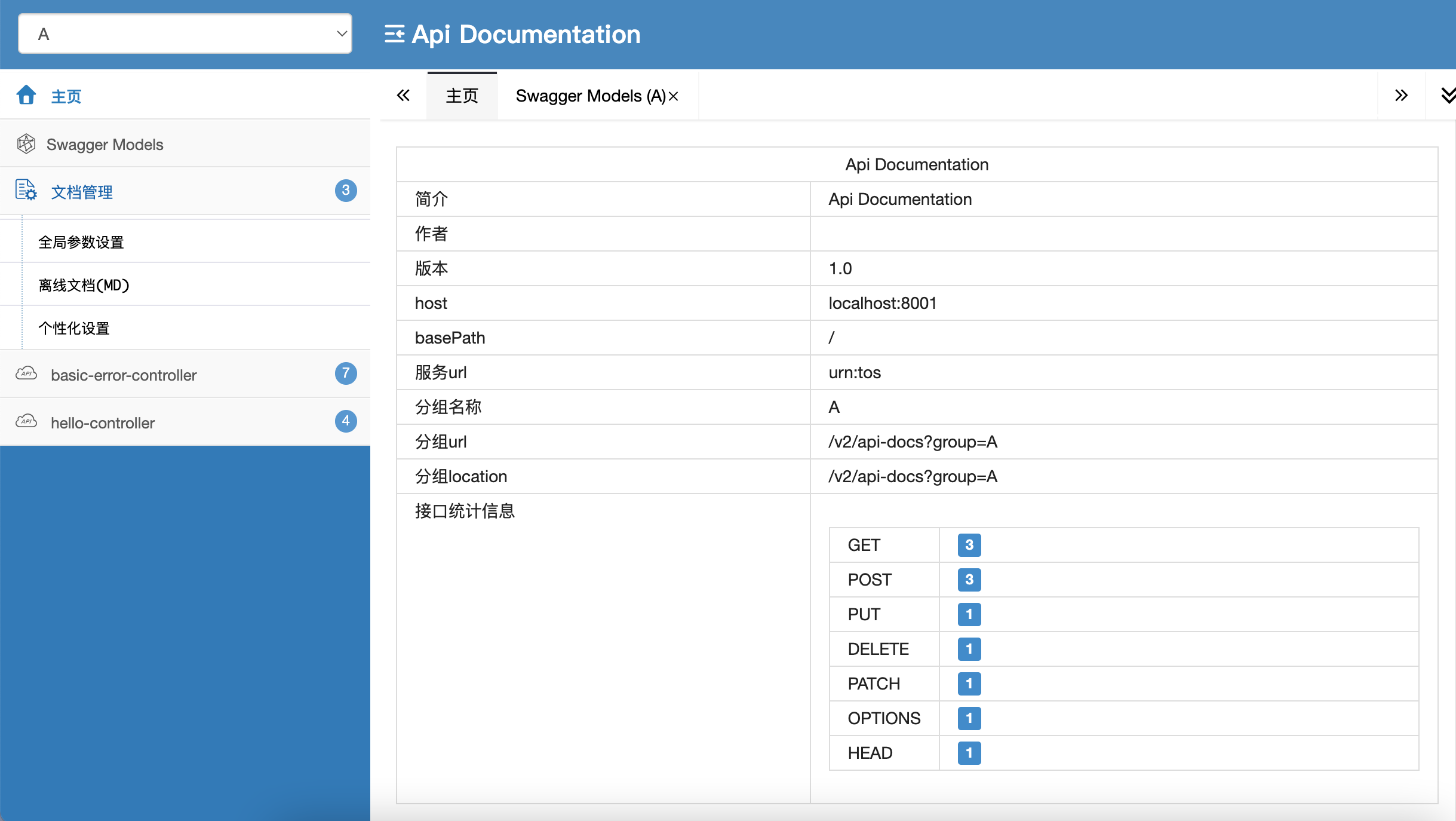Screen dimensions: 1456x821
Task: Click hello-controller API cloud icon
Action: (x=26, y=422)
